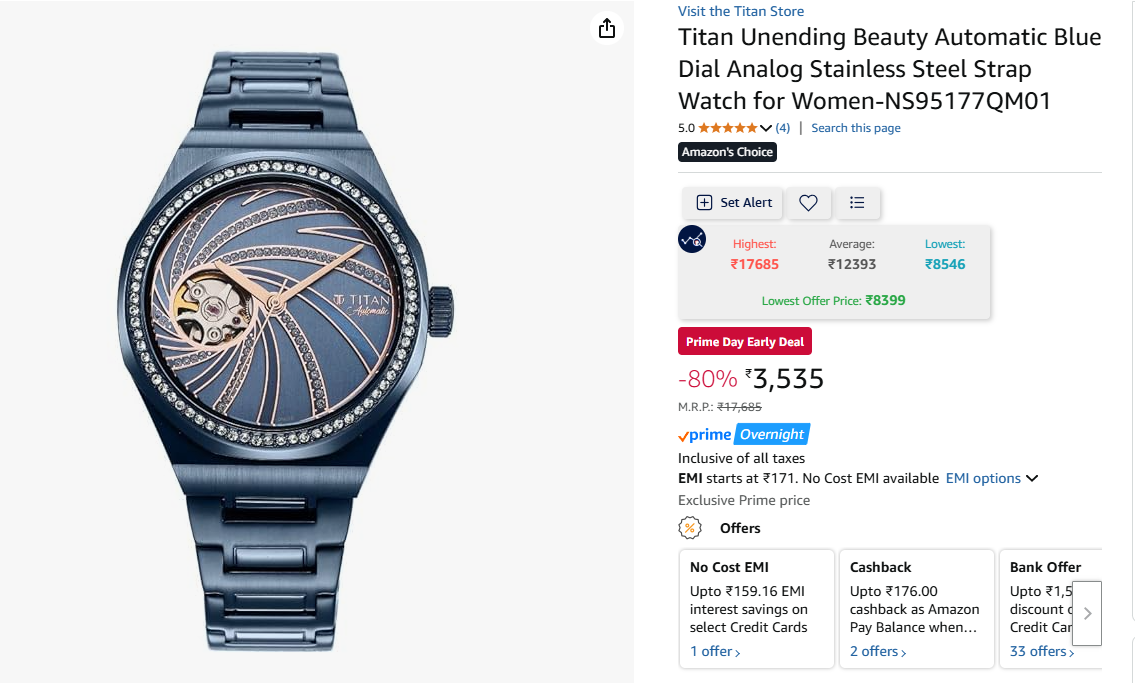Open the 4 reviews count link
Screen dimensions: 1135x683
(782, 128)
